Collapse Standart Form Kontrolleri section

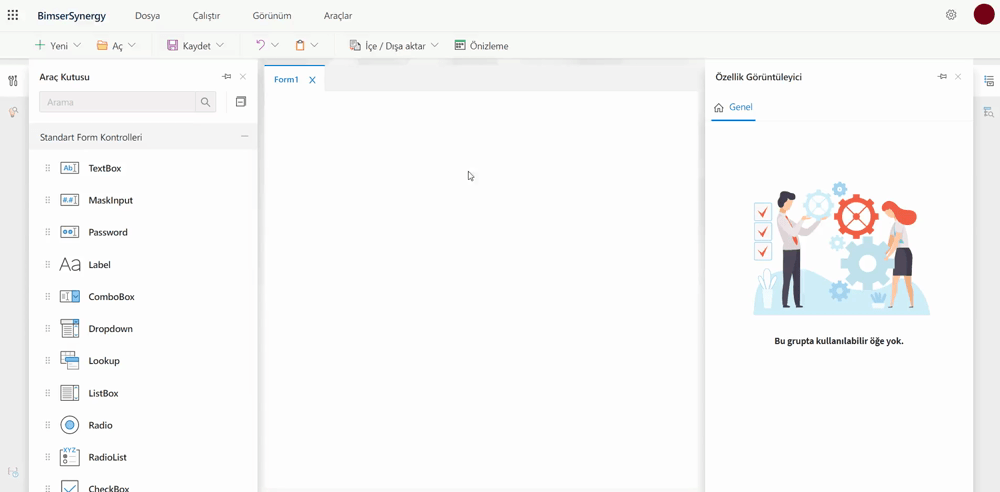click(x=244, y=137)
